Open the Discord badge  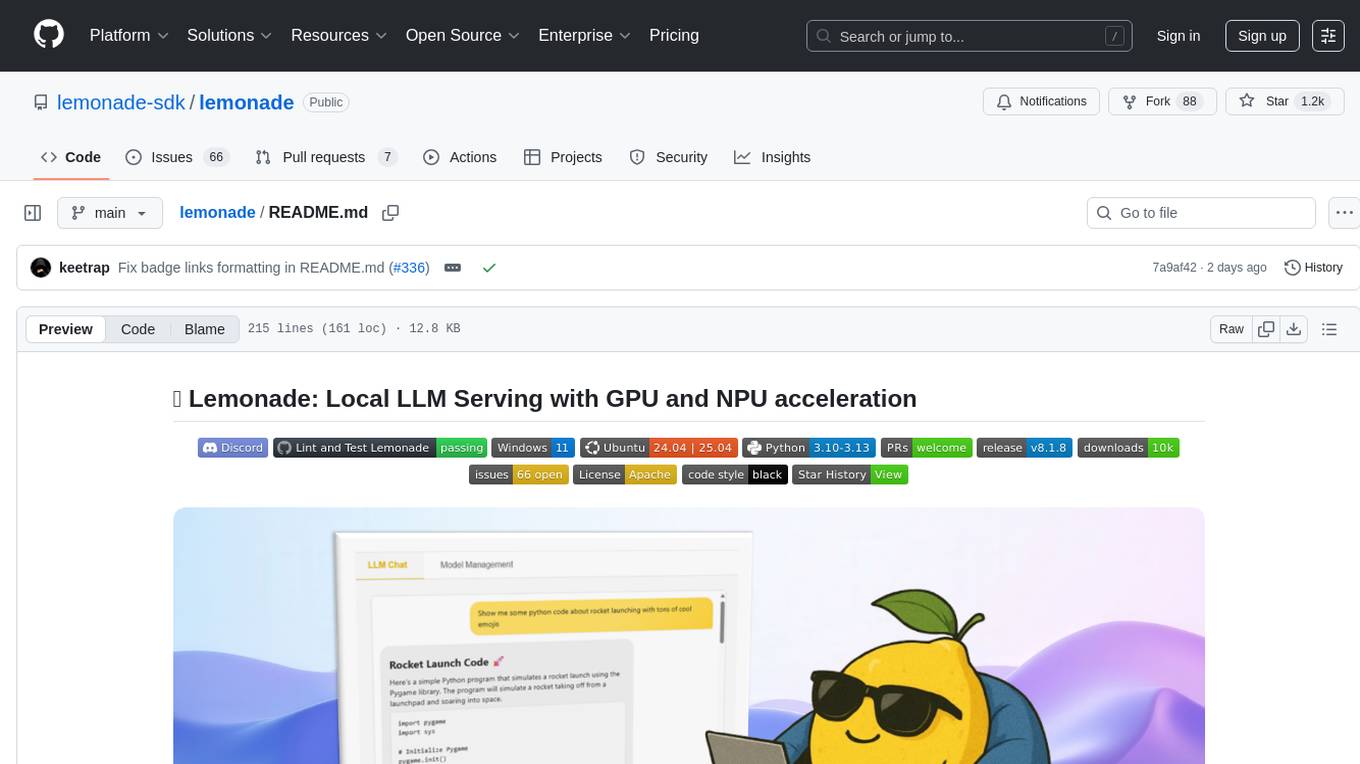point(233,448)
